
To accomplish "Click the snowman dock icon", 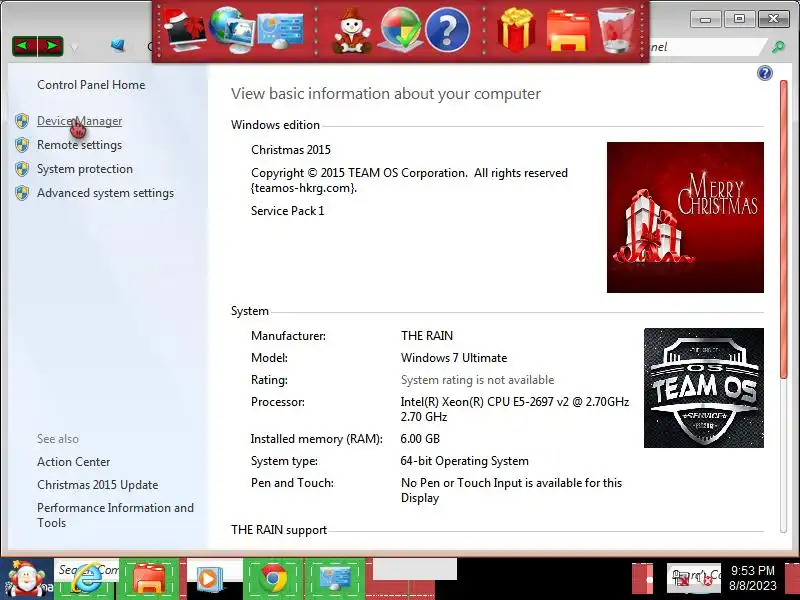I will coord(352,31).
